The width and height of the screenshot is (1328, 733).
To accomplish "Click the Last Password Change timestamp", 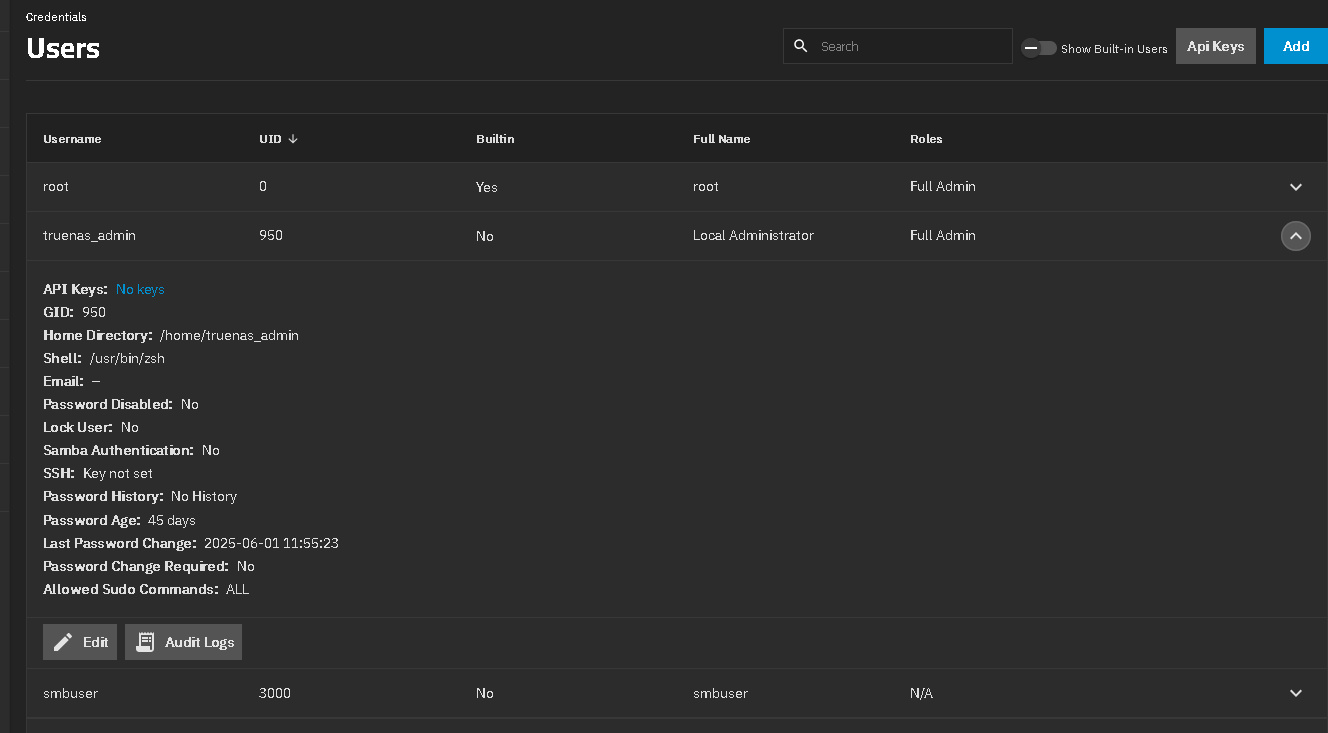I will (x=271, y=543).
